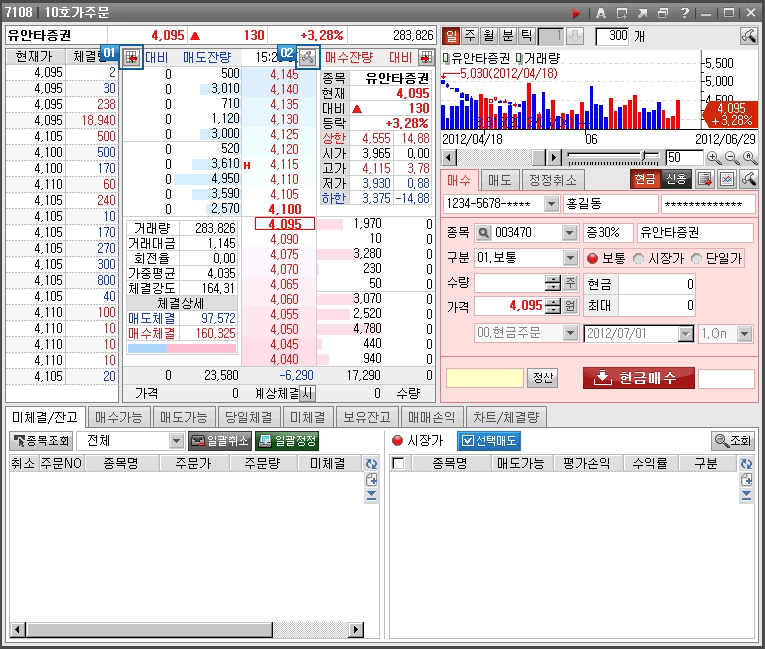Open the 매도 sell tab
The image size is (765, 649).
tap(499, 181)
